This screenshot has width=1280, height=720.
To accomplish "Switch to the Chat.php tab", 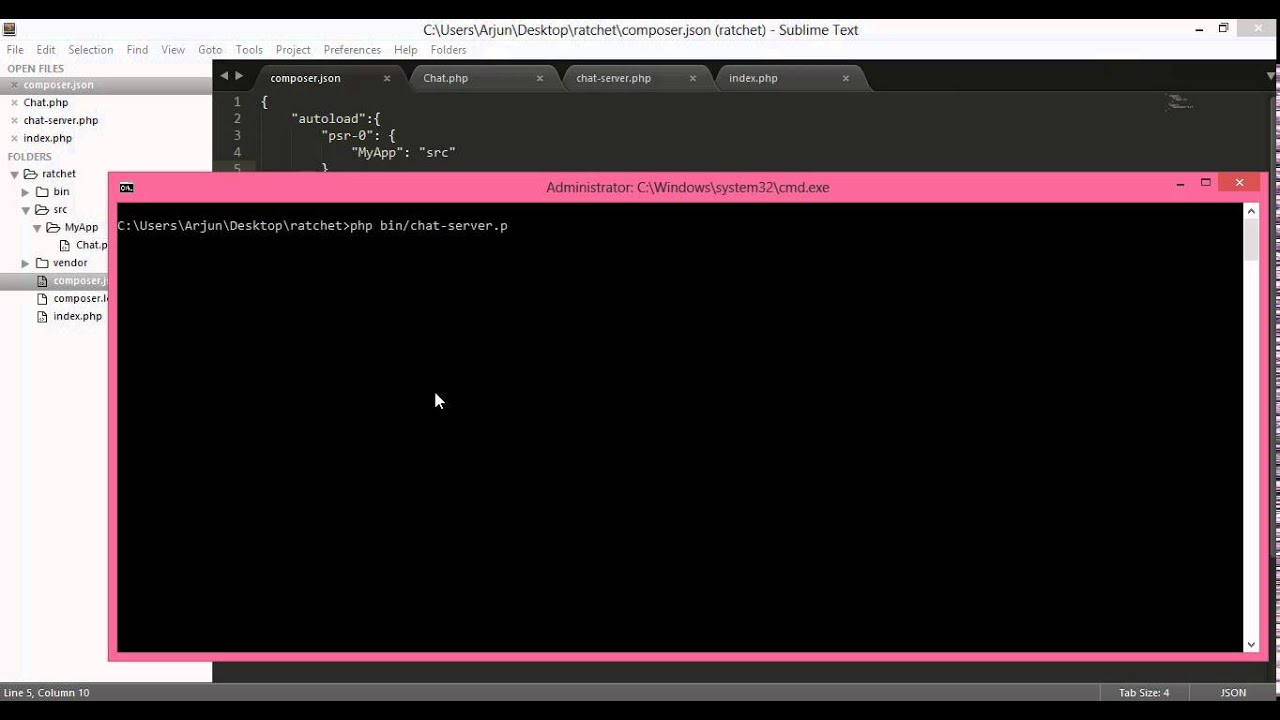I will click(445, 78).
